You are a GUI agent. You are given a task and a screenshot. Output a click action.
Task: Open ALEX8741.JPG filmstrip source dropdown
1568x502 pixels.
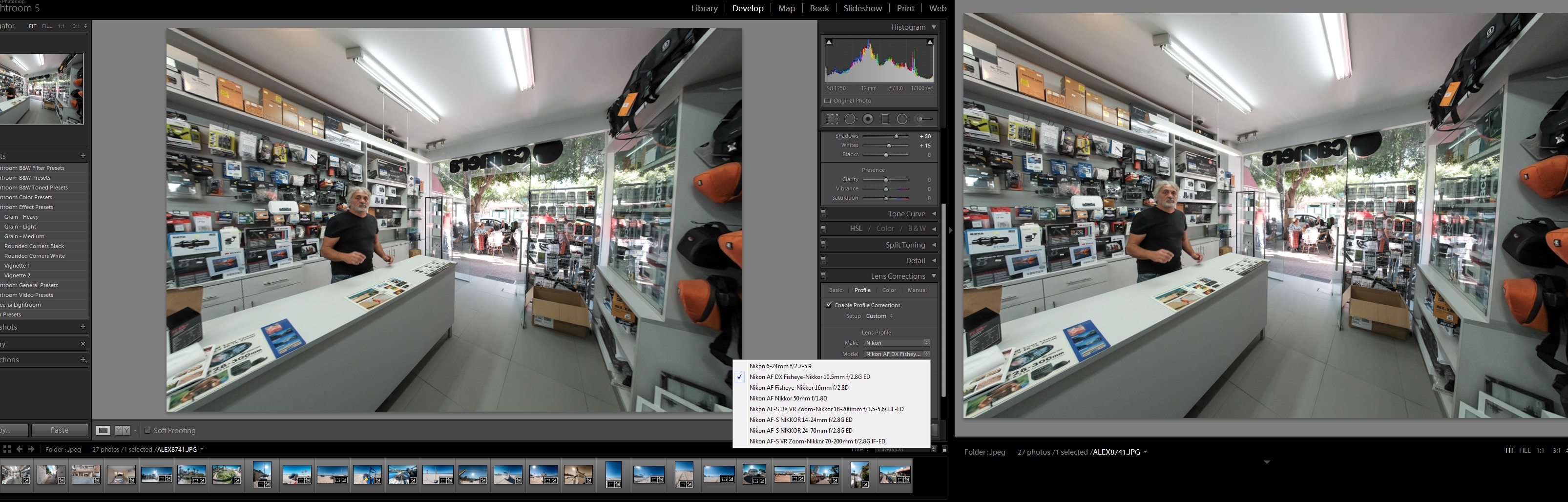point(202,450)
